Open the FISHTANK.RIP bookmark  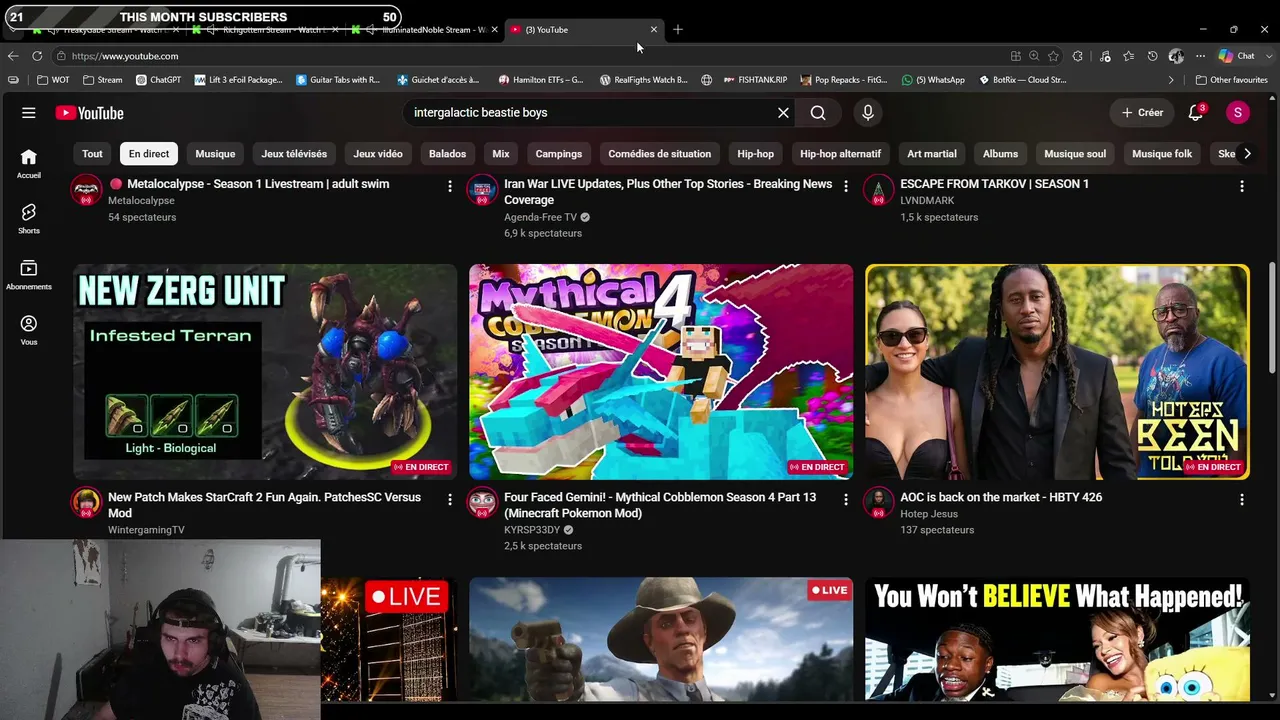coord(754,80)
